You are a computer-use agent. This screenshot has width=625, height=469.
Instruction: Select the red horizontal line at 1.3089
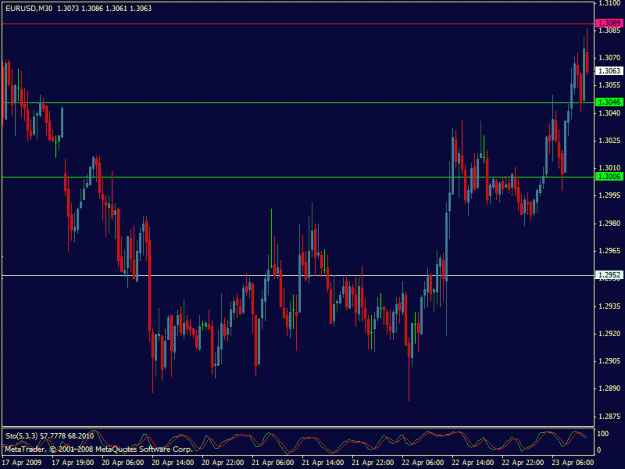tap(298, 24)
